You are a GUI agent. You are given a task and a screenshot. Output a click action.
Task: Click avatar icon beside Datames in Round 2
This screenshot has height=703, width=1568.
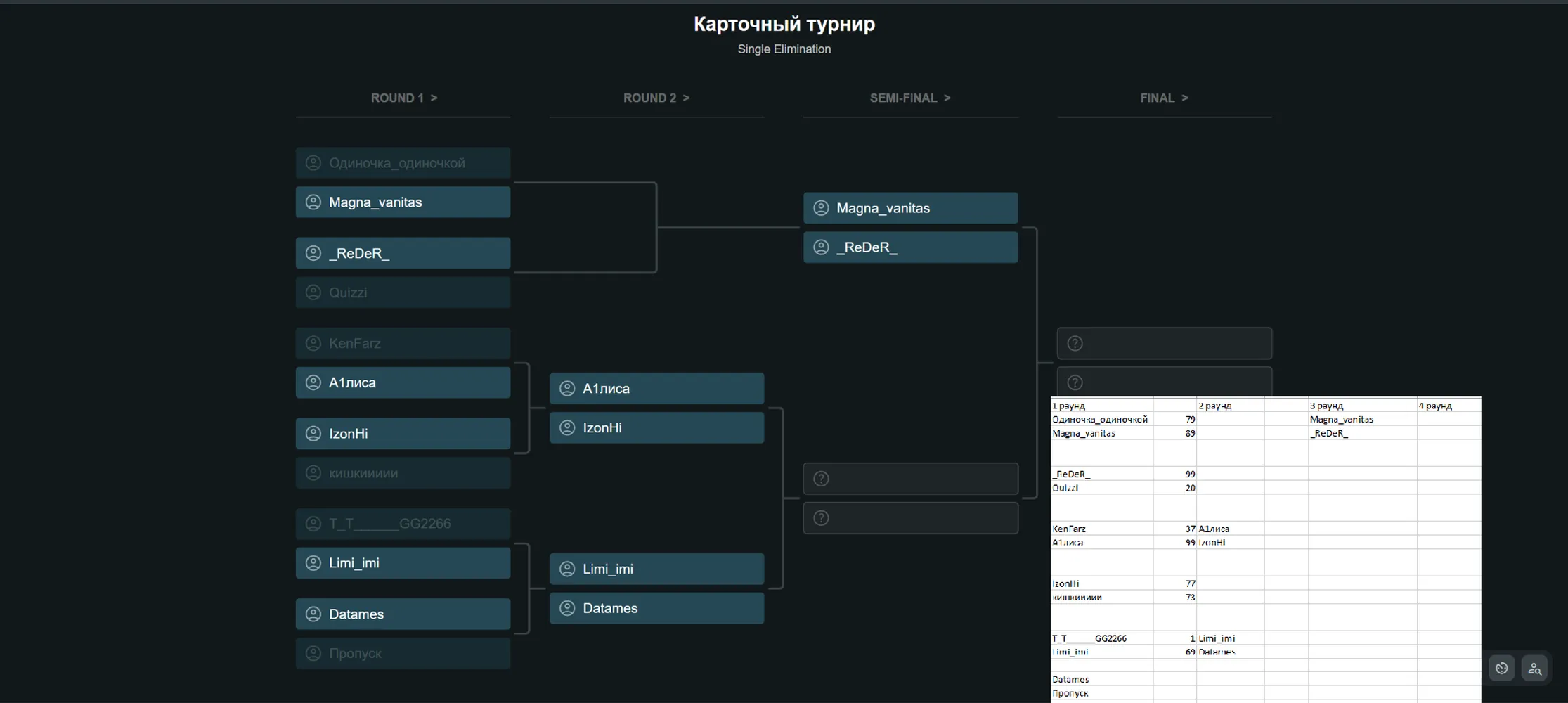(567, 608)
